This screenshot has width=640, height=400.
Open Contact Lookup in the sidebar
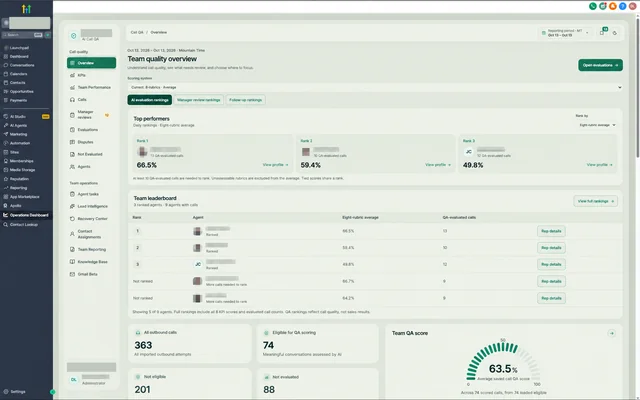[24, 224]
